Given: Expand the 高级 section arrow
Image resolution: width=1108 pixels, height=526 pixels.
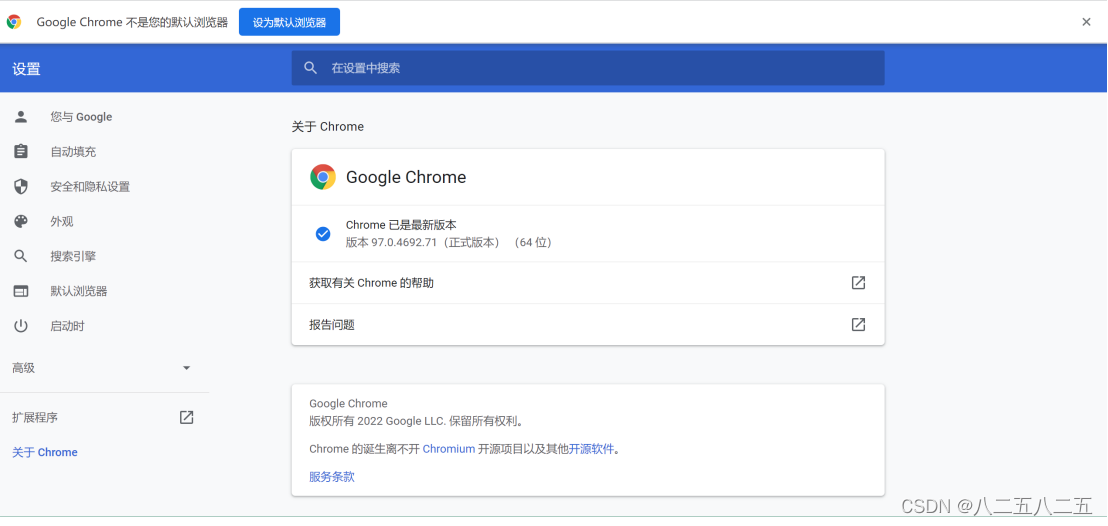Looking at the screenshot, I should coord(187,368).
